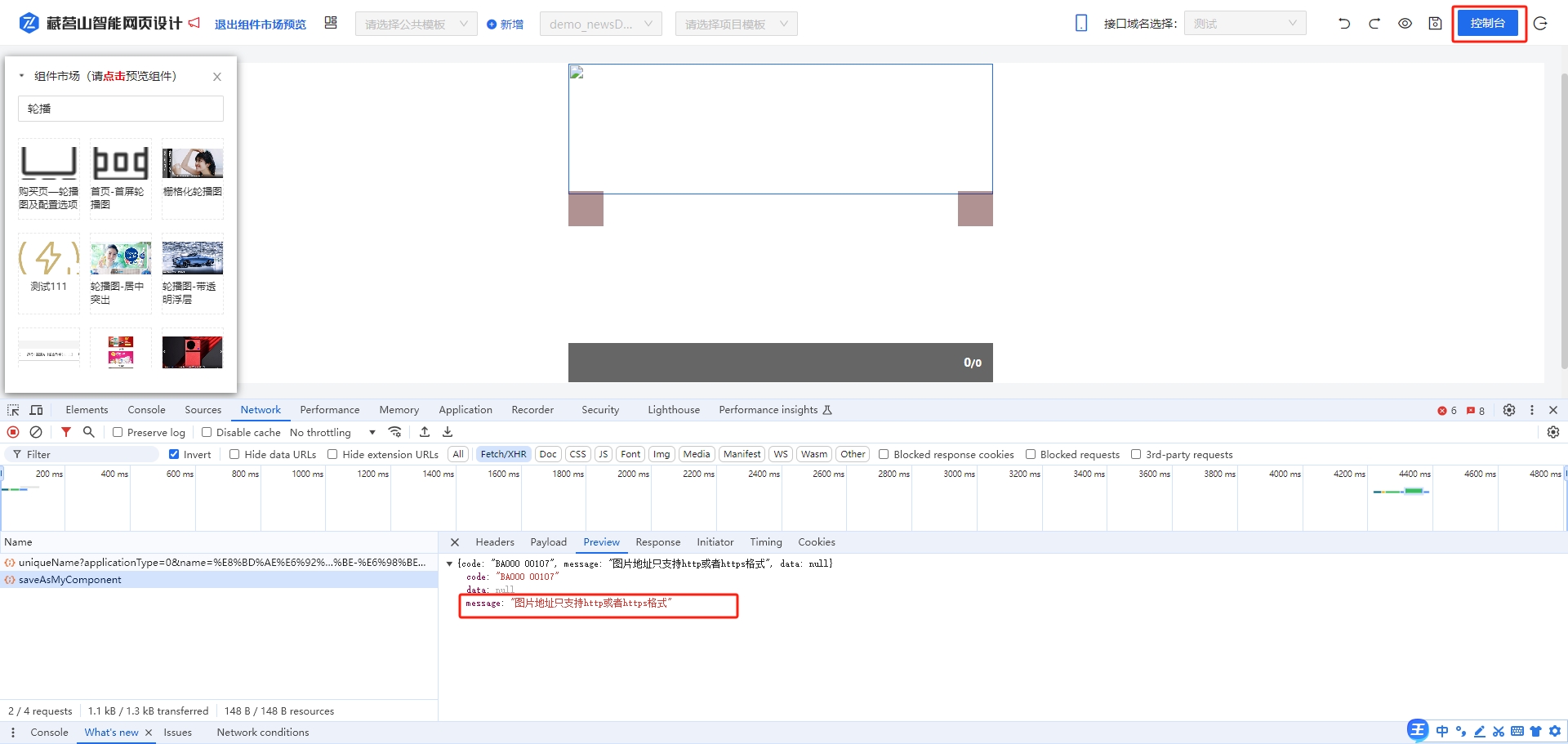Open the project template dropdown
Image resolution: width=1568 pixels, height=744 pixels.
point(737,24)
